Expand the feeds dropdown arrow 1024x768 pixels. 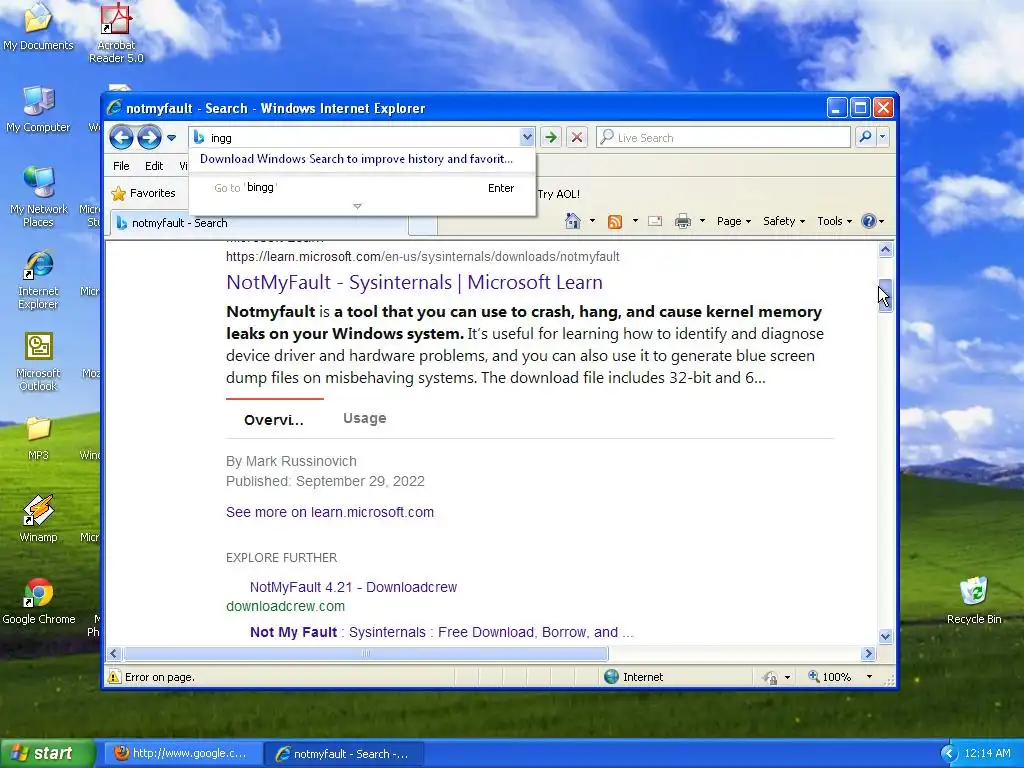pyautogui.click(x=635, y=221)
